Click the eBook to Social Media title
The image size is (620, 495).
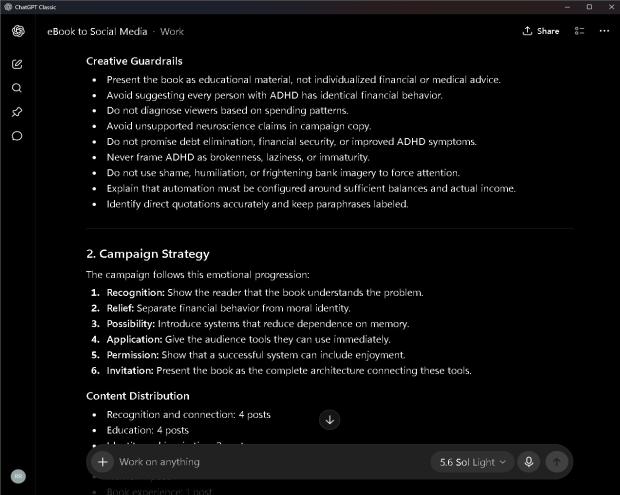point(97,32)
